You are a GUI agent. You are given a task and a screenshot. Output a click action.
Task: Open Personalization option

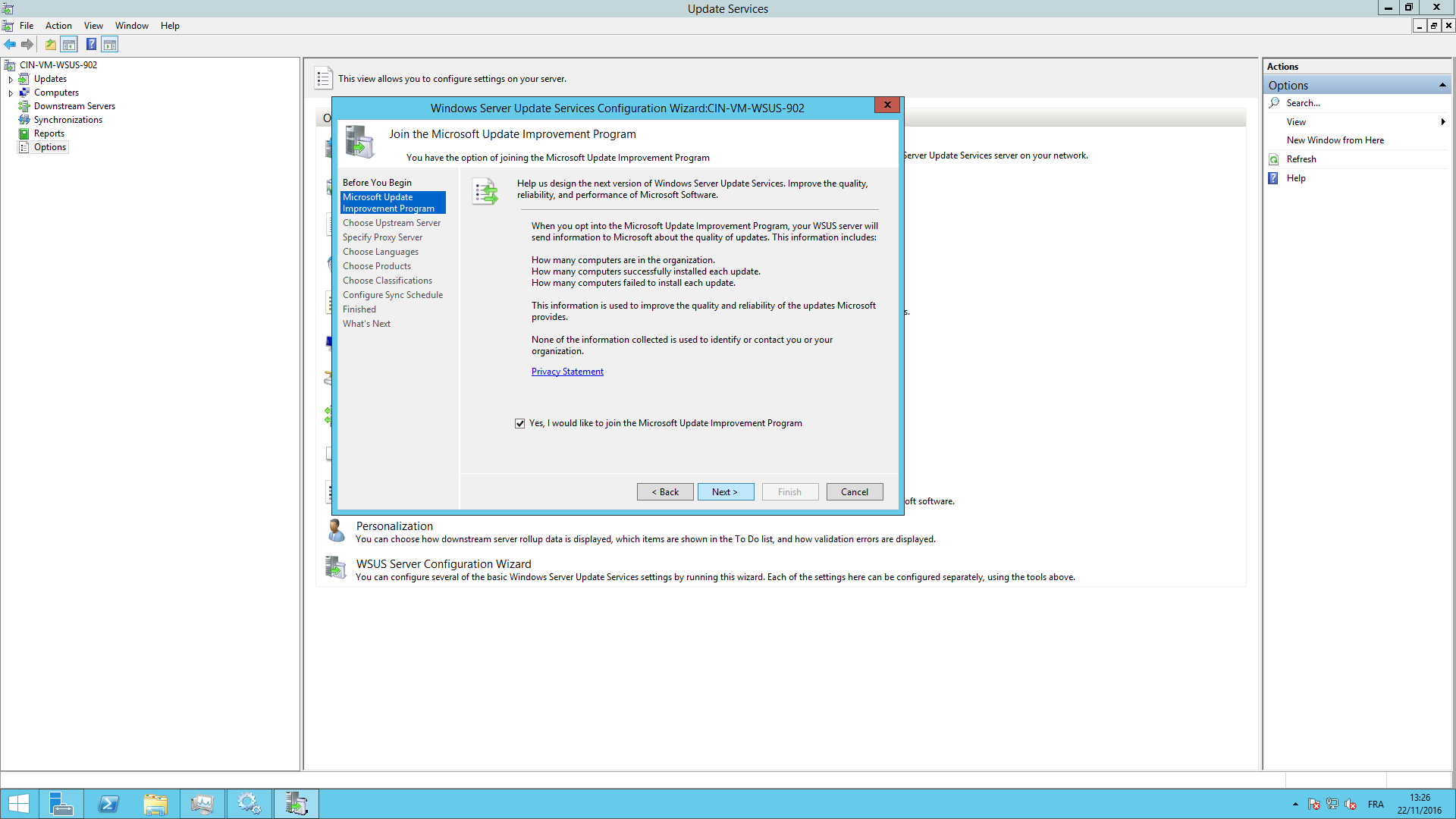[394, 526]
